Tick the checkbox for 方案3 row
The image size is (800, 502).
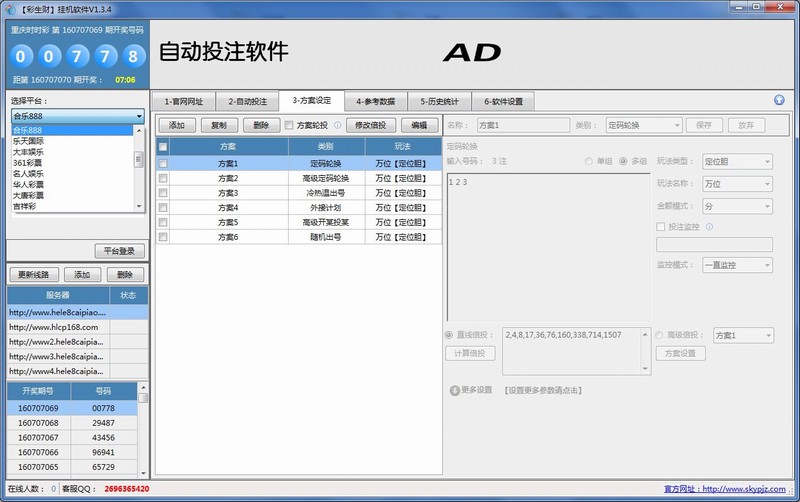pos(163,193)
